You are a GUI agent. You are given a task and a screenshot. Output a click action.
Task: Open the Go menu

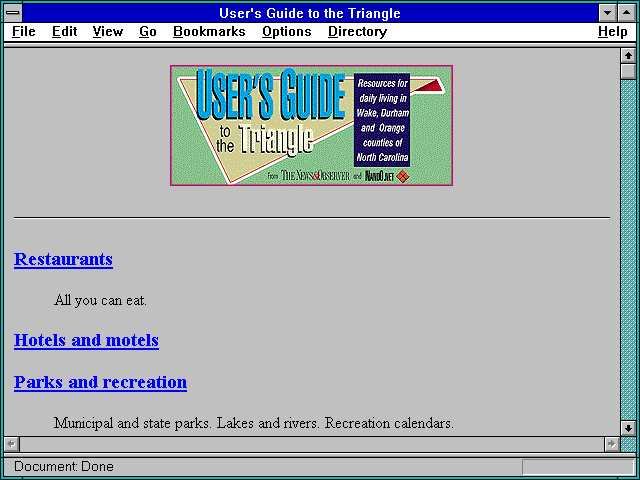point(147,32)
